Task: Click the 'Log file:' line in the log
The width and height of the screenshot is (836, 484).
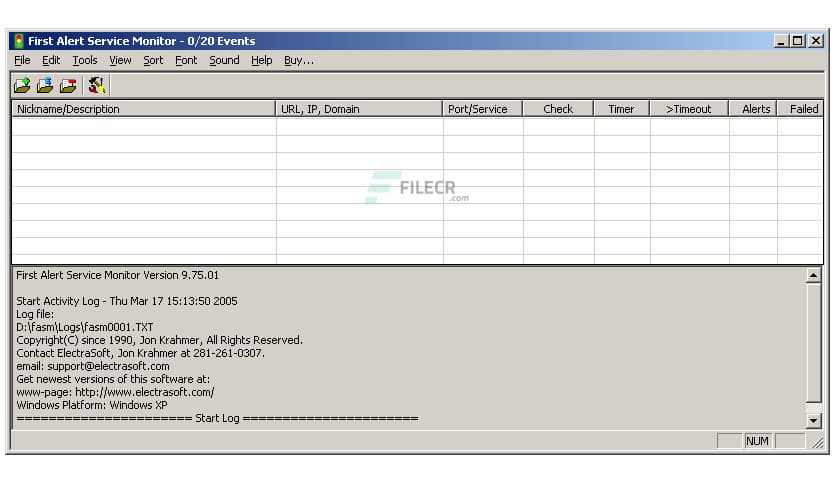Action: [35, 314]
